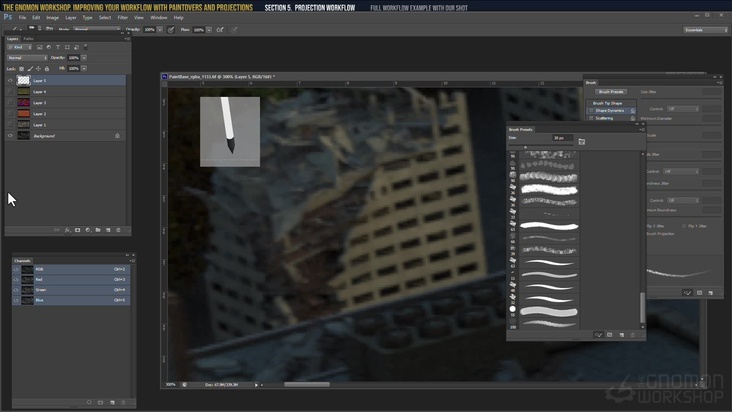This screenshot has height=412, width=732.
Task: Open the Filter menu
Action: pos(122,17)
